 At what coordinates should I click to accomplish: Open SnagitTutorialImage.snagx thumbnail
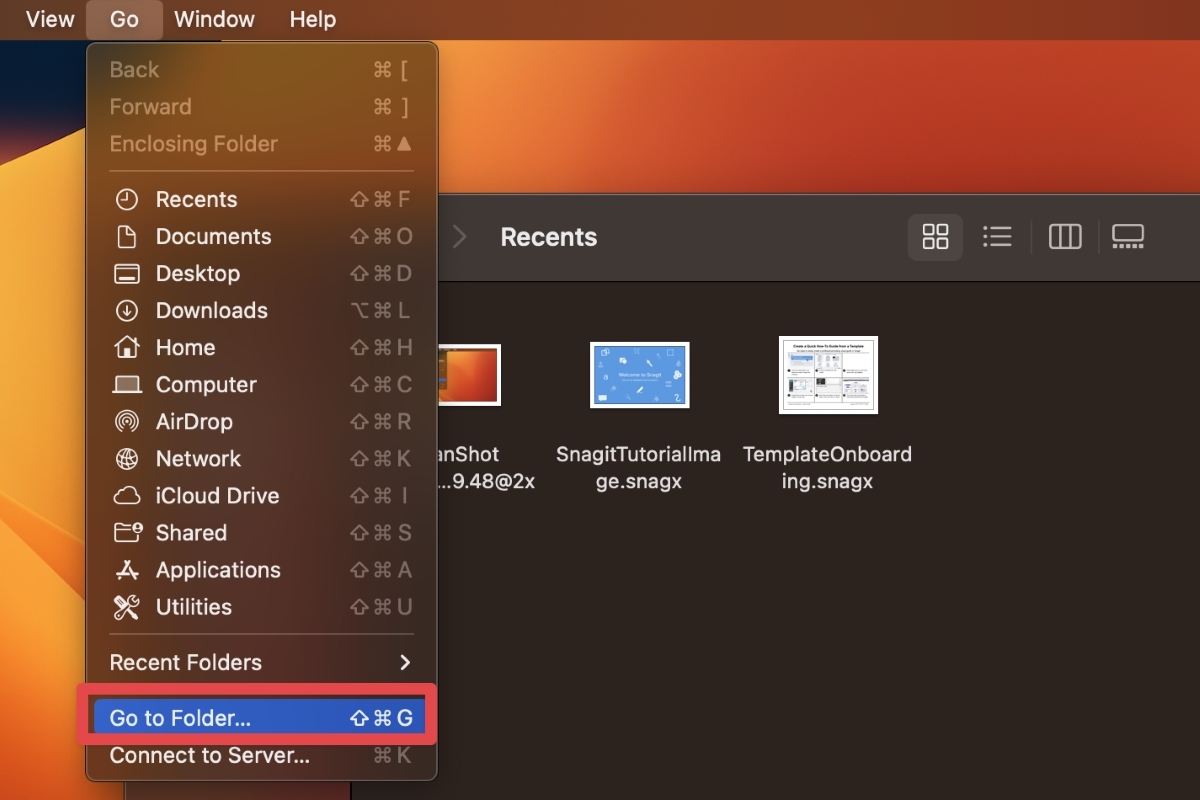point(639,375)
